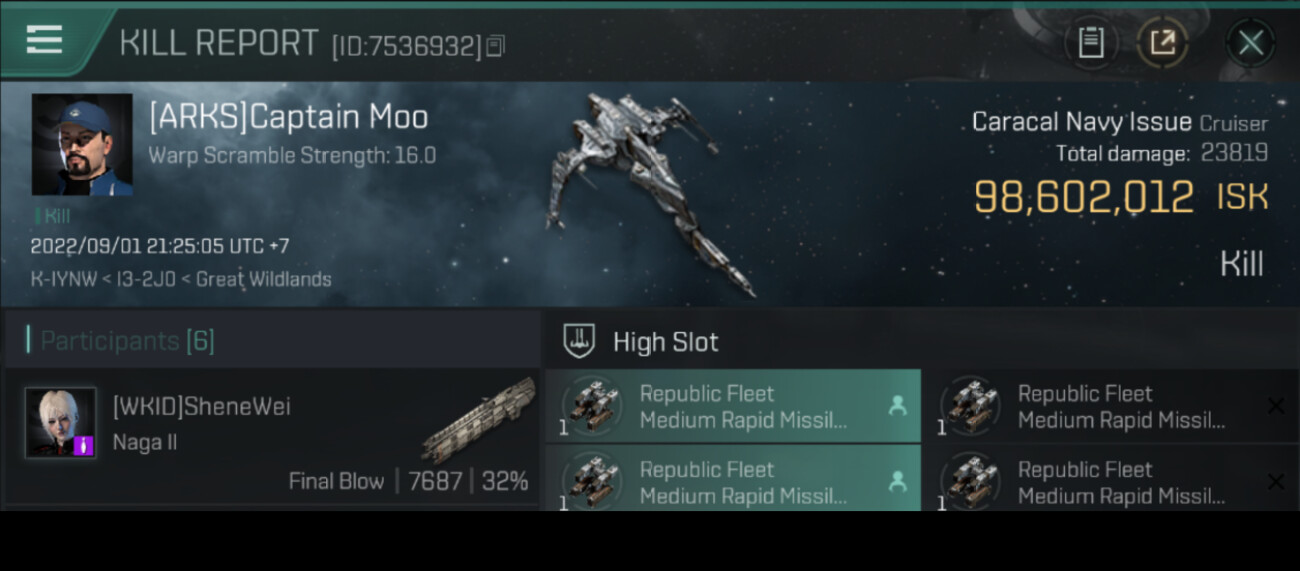The height and width of the screenshot is (571, 1300).
Task: Click the X mark on the bottom-right launcher
Action: (x=1276, y=482)
